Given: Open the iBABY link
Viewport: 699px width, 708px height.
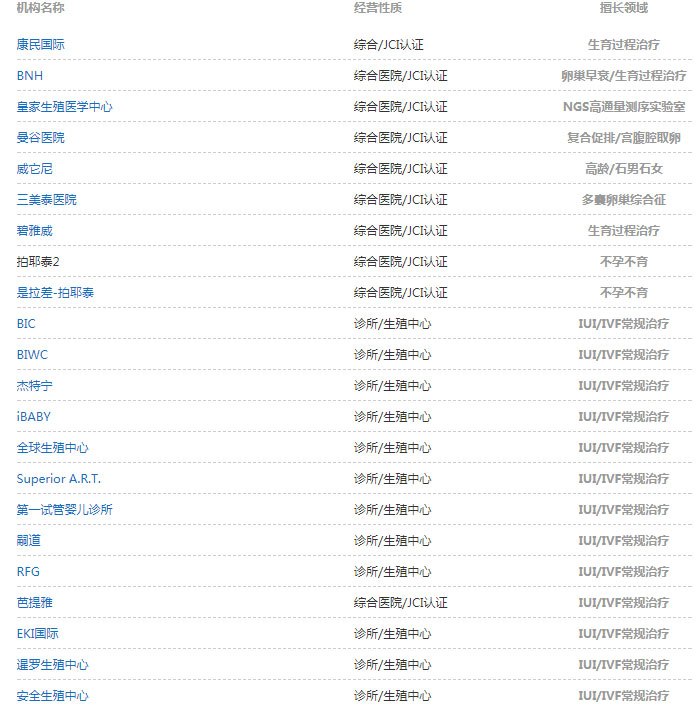Looking at the screenshot, I should [33, 417].
